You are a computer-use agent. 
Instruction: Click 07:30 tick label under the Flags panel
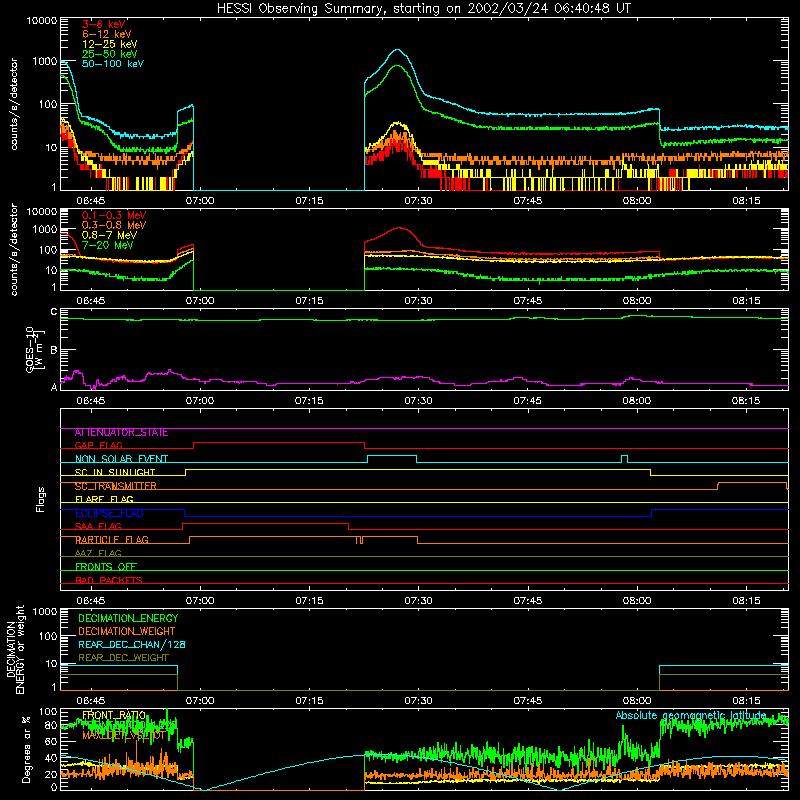click(418, 601)
